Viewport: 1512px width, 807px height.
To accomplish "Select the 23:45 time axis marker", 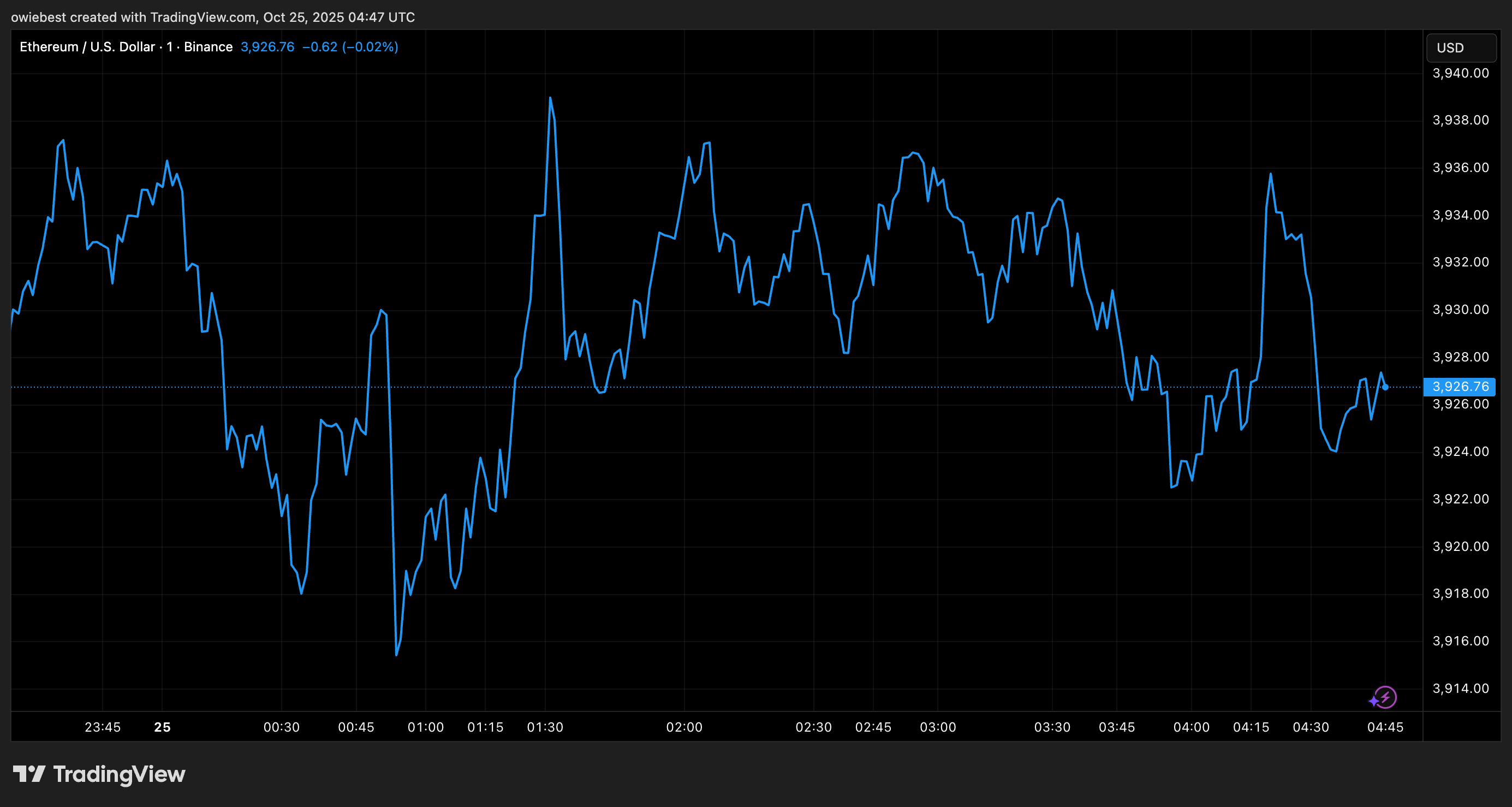I will coord(102,727).
